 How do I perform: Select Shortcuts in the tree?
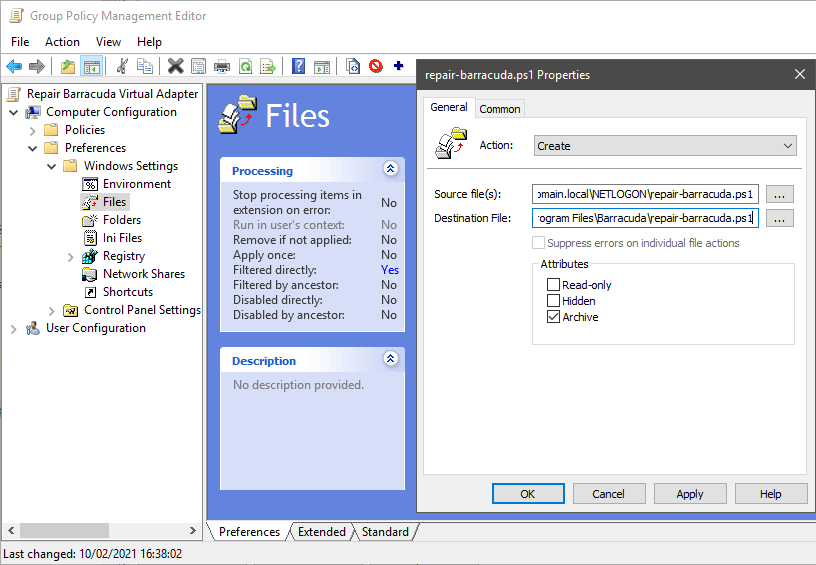[128, 292]
